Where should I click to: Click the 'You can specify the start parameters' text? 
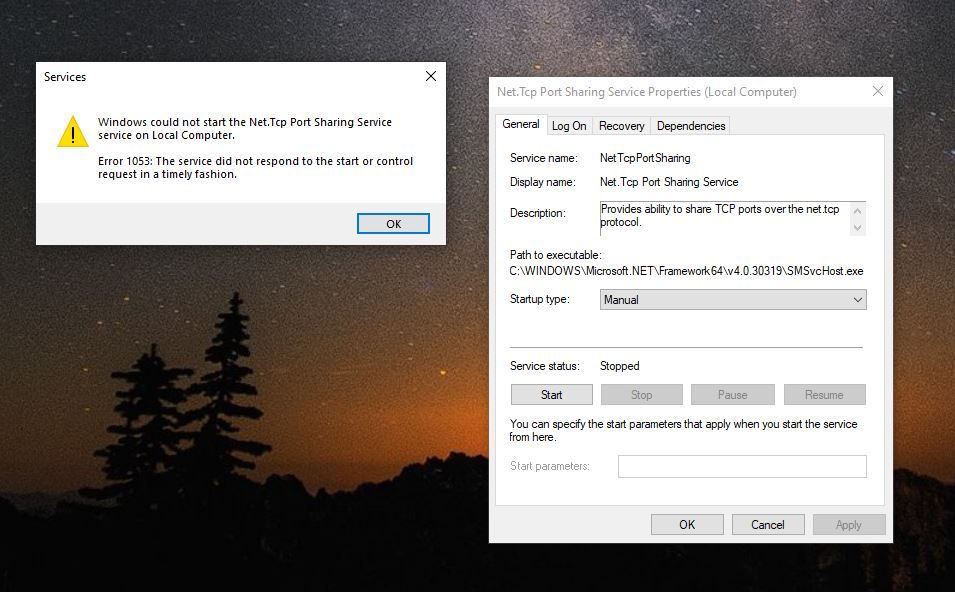pyautogui.click(x=683, y=430)
